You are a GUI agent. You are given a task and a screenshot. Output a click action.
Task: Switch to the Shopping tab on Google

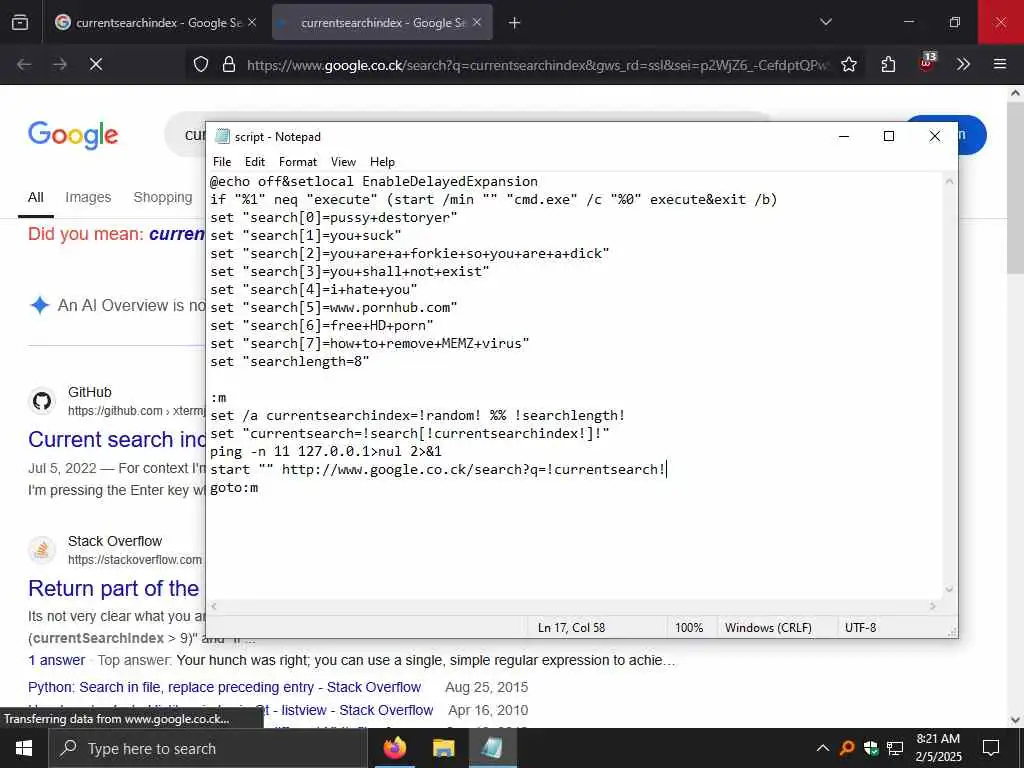pos(163,197)
